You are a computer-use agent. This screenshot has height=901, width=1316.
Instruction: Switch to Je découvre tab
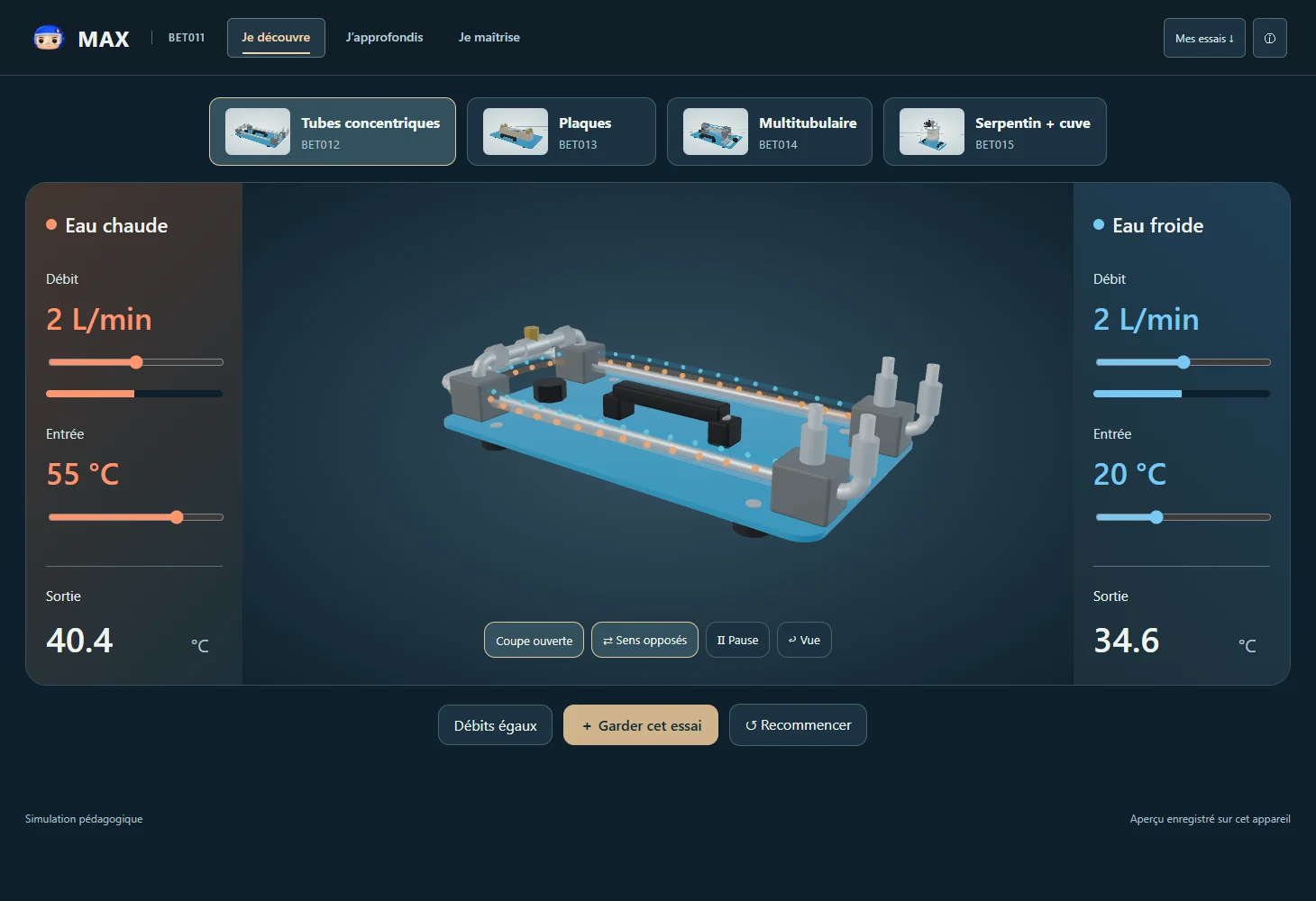click(x=276, y=38)
